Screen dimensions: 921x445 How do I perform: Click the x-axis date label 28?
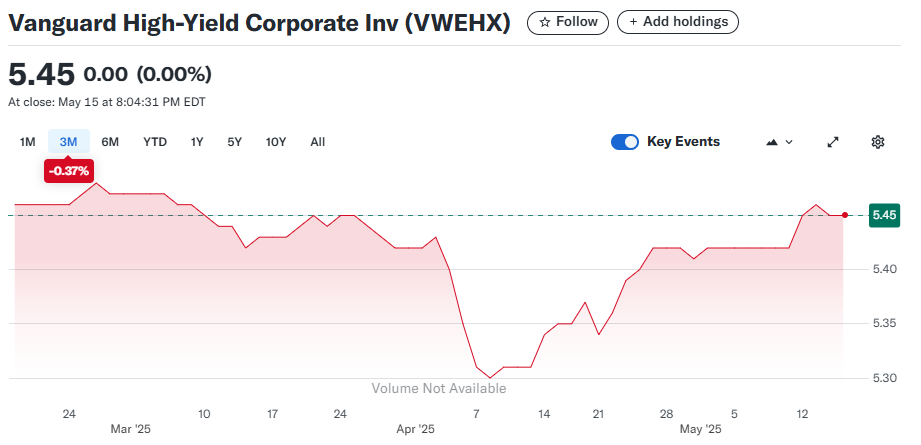[666, 414]
